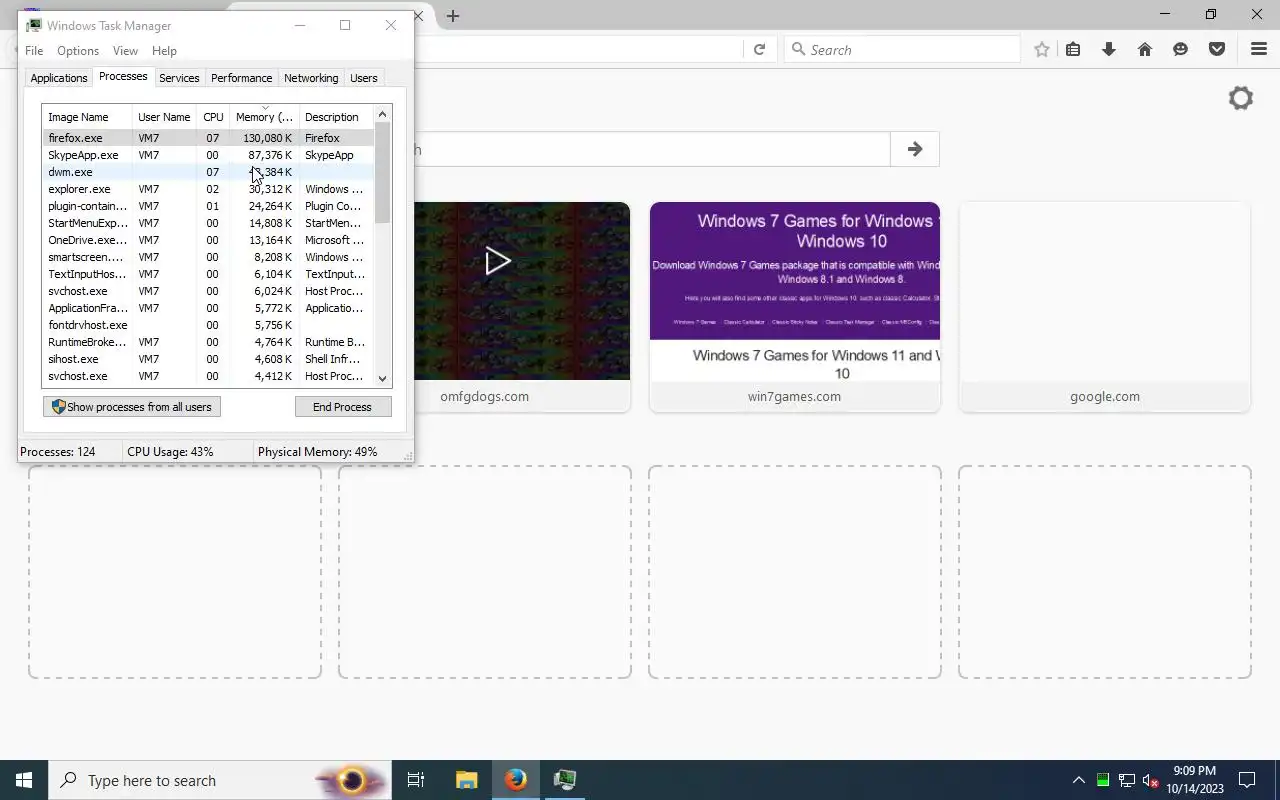
Task: Submit search with arrow button
Action: [914, 149]
